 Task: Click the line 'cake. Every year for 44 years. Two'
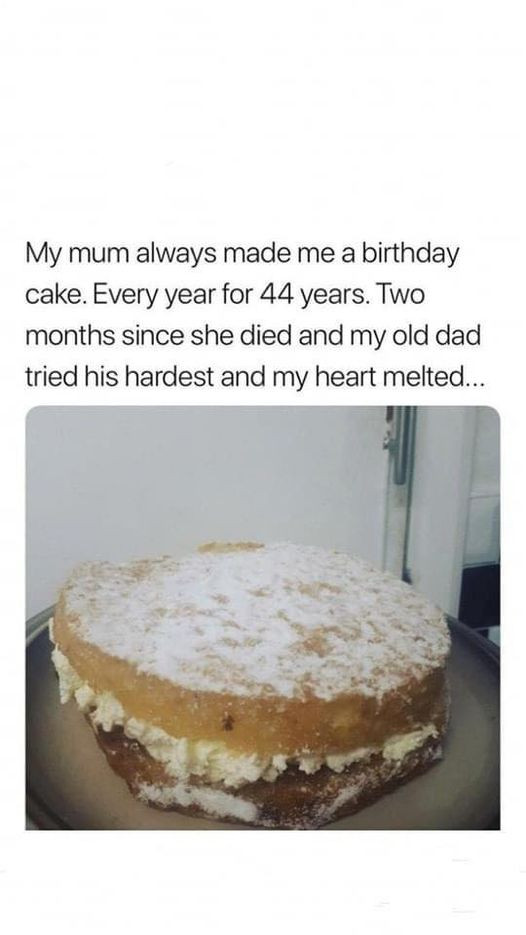point(225,295)
